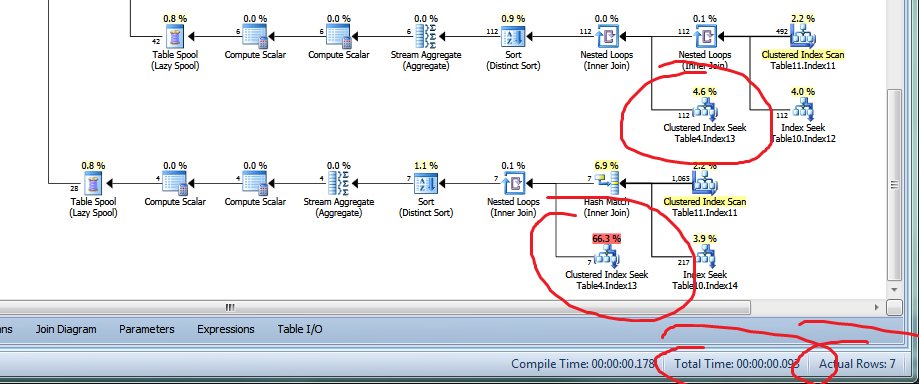Select the 0.0 % Nested Loops join operator
Viewport: 919px width, 384px height.
[607, 37]
